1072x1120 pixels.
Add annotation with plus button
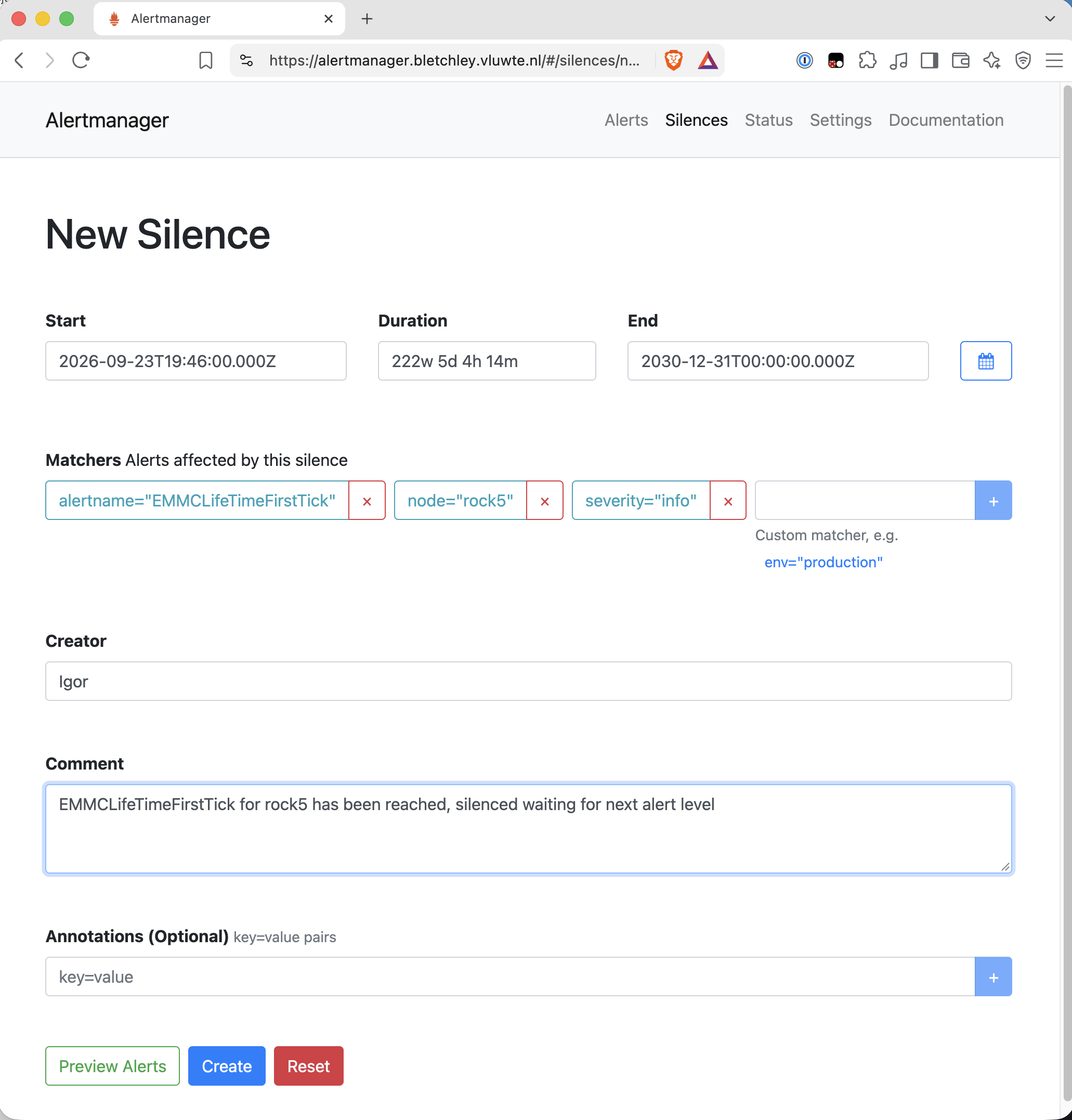[x=993, y=976]
